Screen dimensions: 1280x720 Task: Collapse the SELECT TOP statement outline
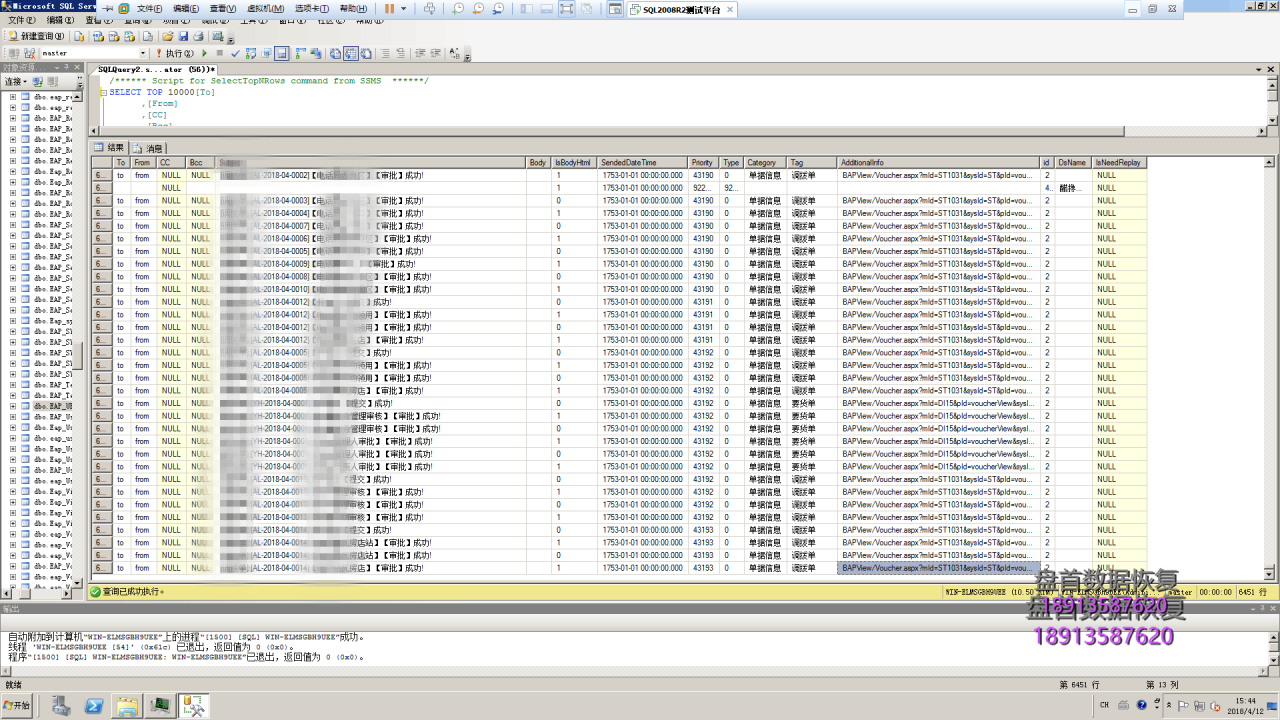point(102,92)
